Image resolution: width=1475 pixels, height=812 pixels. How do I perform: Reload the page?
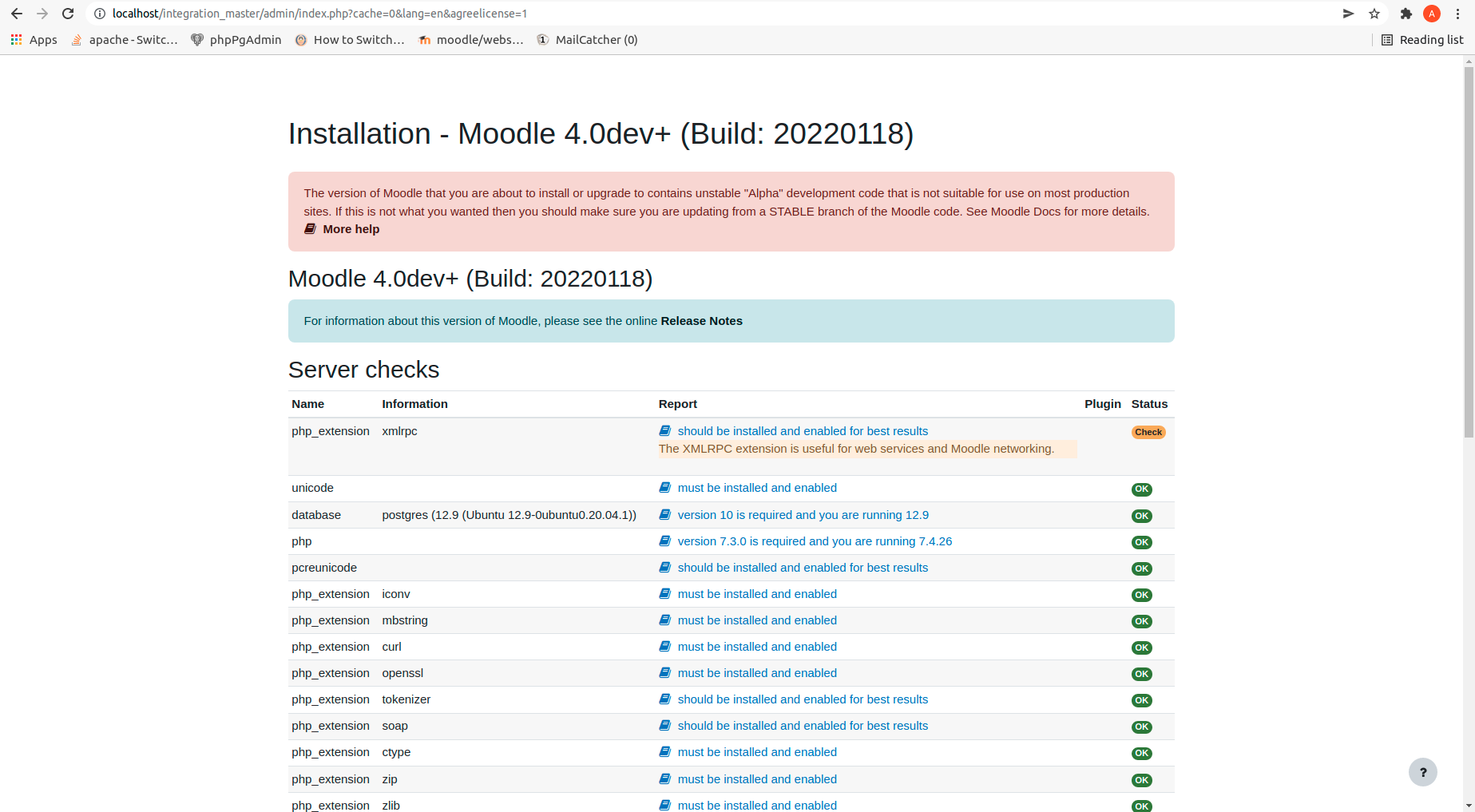tap(68, 14)
